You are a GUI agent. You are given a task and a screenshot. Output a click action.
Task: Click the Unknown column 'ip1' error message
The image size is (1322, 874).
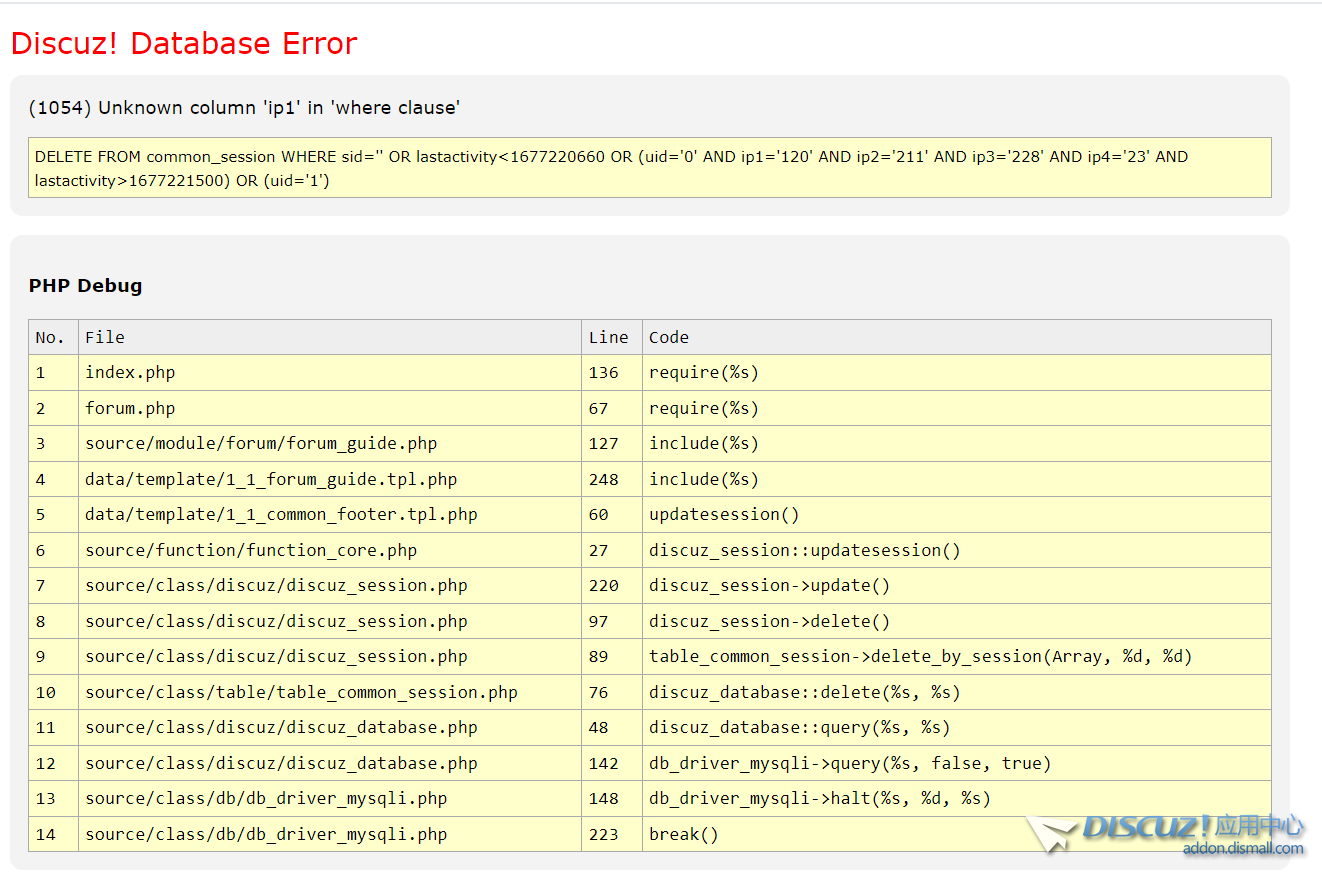pos(244,108)
